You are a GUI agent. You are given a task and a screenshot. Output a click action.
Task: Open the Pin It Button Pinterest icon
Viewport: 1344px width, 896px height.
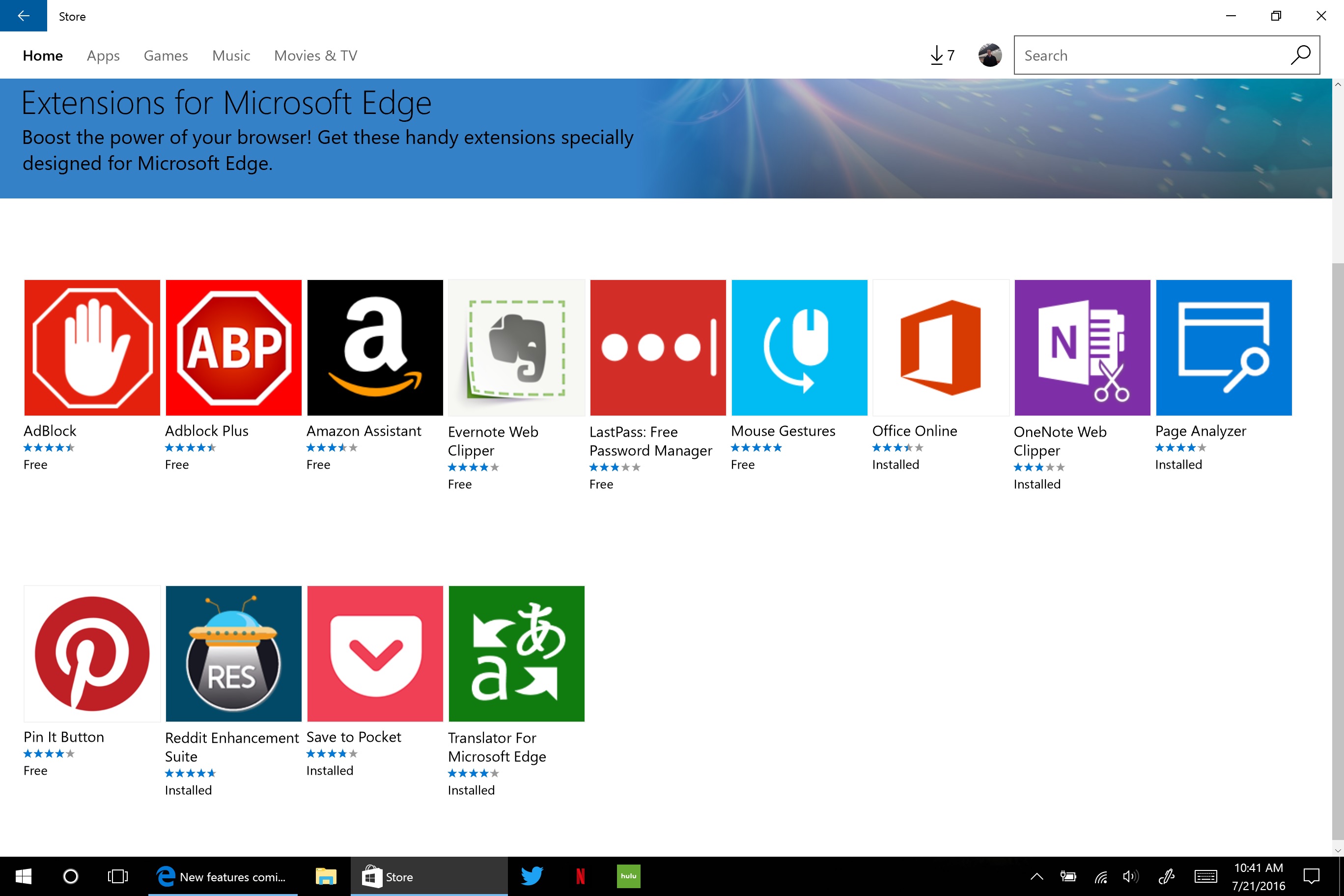92,654
